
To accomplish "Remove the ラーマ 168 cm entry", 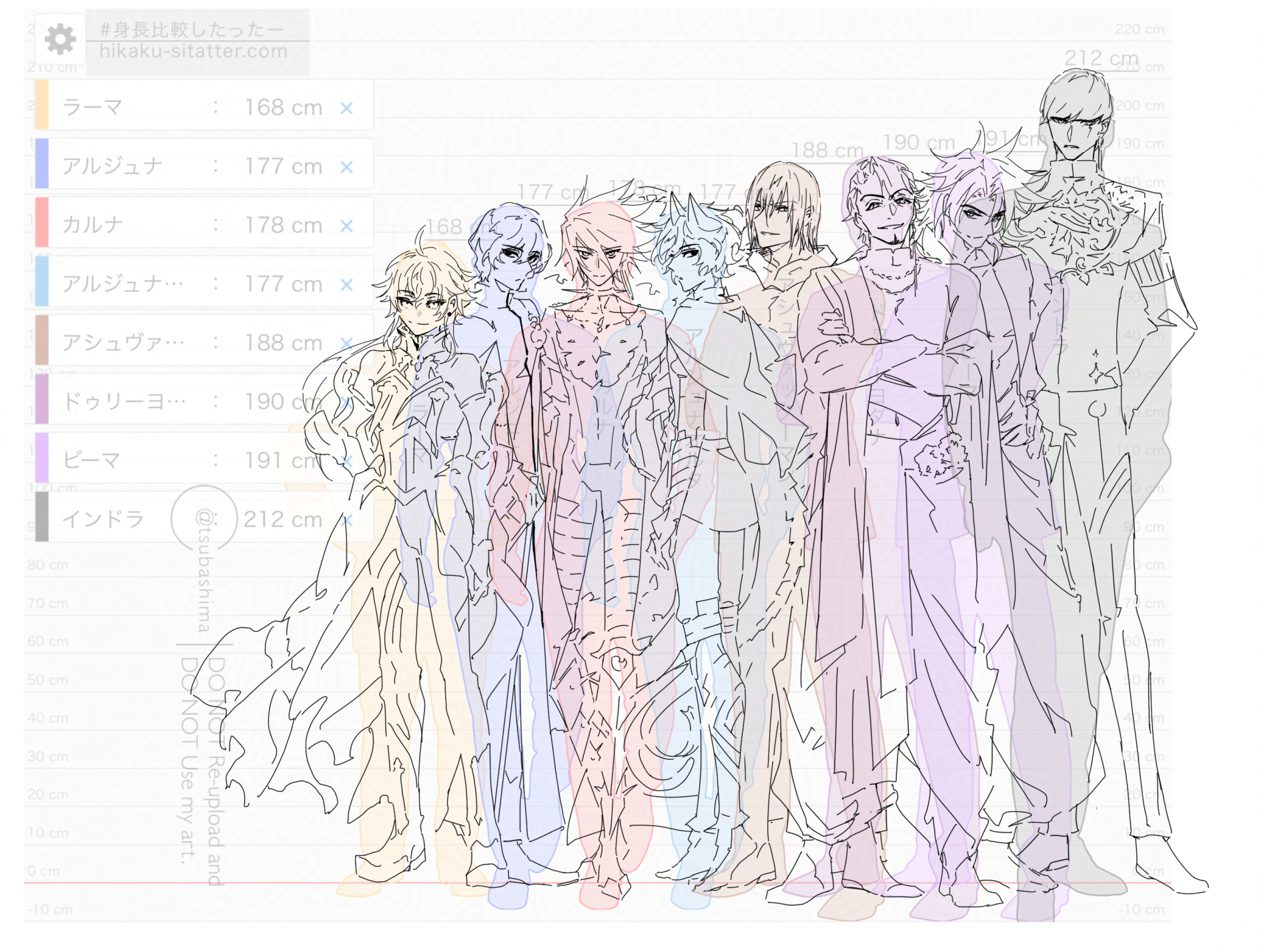I will [346, 108].
